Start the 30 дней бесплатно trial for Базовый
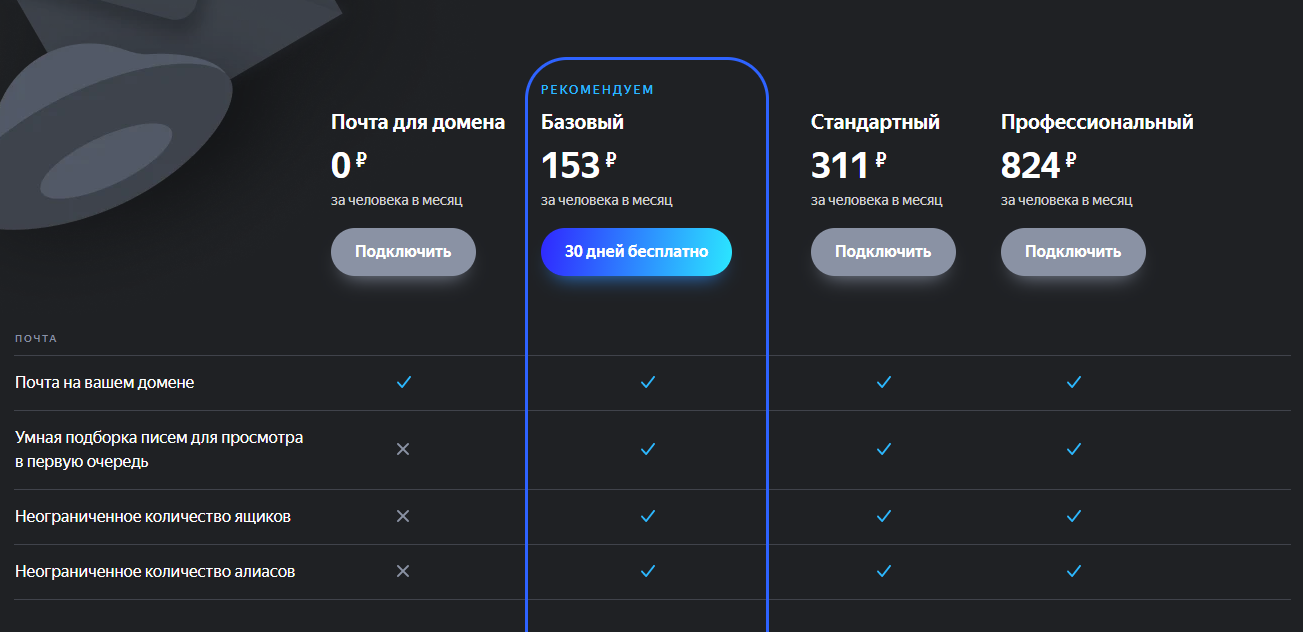The image size is (1303, 632). pyautogui.click(x=636, y=252)
